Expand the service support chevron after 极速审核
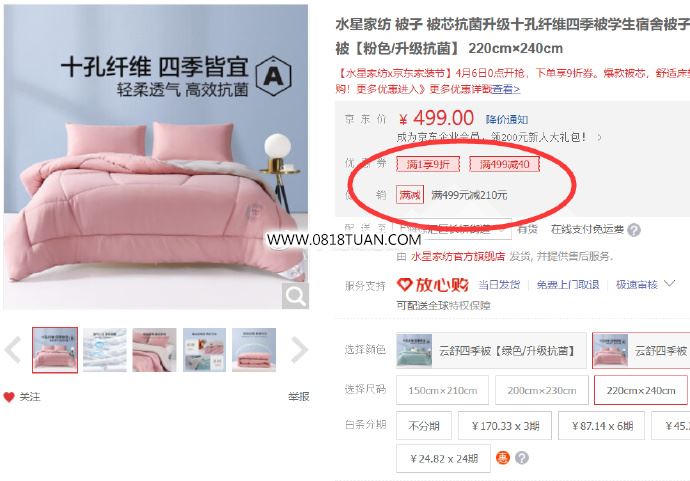This screenshot has height=481, width=690. point(669,283)
